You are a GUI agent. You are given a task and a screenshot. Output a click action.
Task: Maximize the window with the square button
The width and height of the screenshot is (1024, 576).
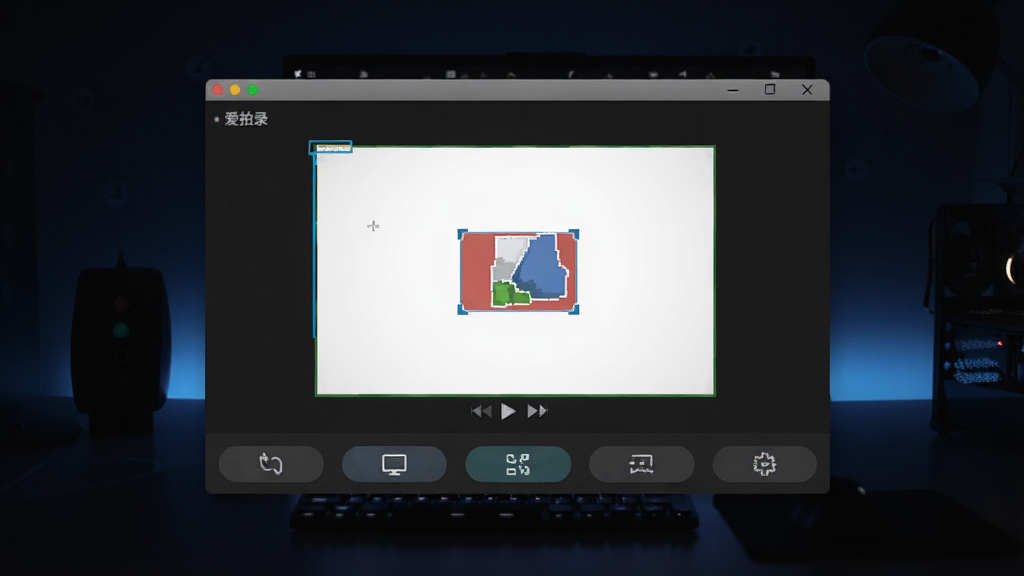coord(770,89)
